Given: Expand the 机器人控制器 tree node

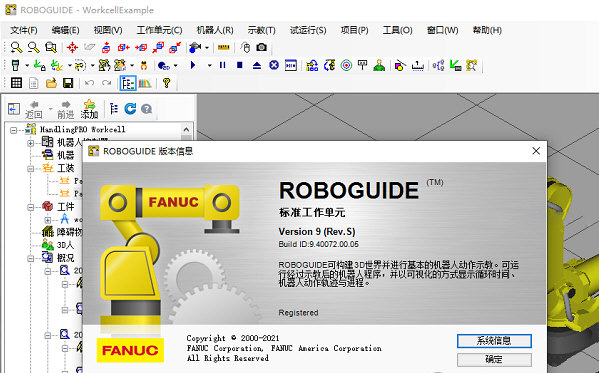Looking at the screenshot, I should point(31,143).
